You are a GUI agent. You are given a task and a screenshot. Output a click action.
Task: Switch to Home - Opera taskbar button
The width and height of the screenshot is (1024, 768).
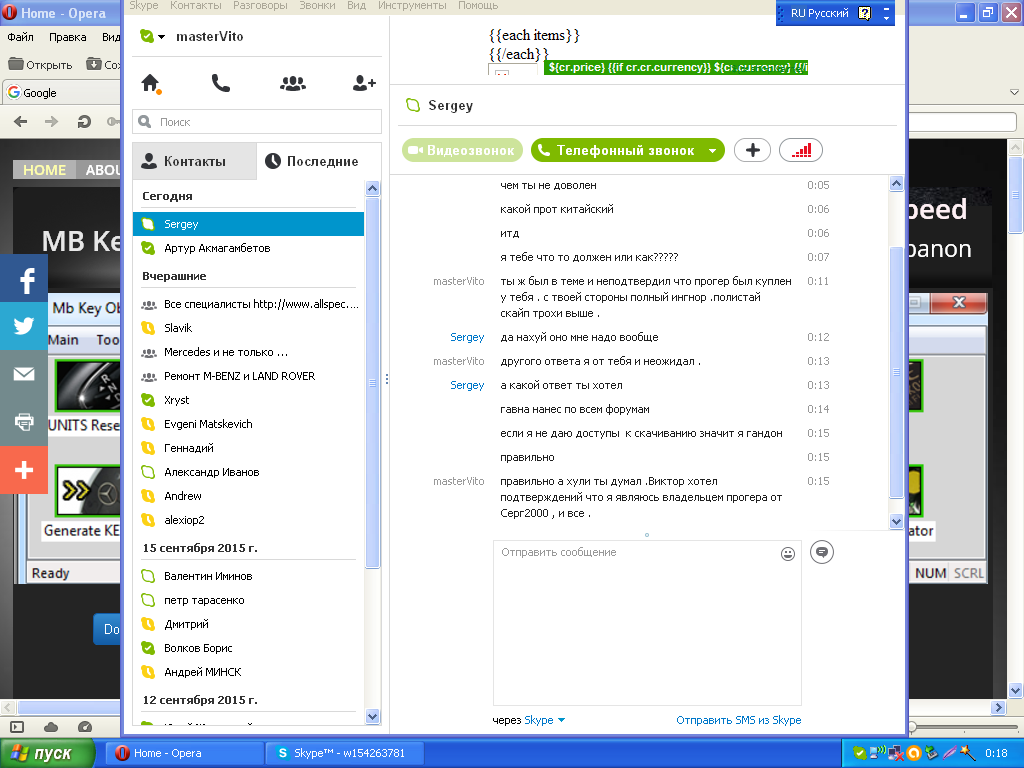[184, 753]
